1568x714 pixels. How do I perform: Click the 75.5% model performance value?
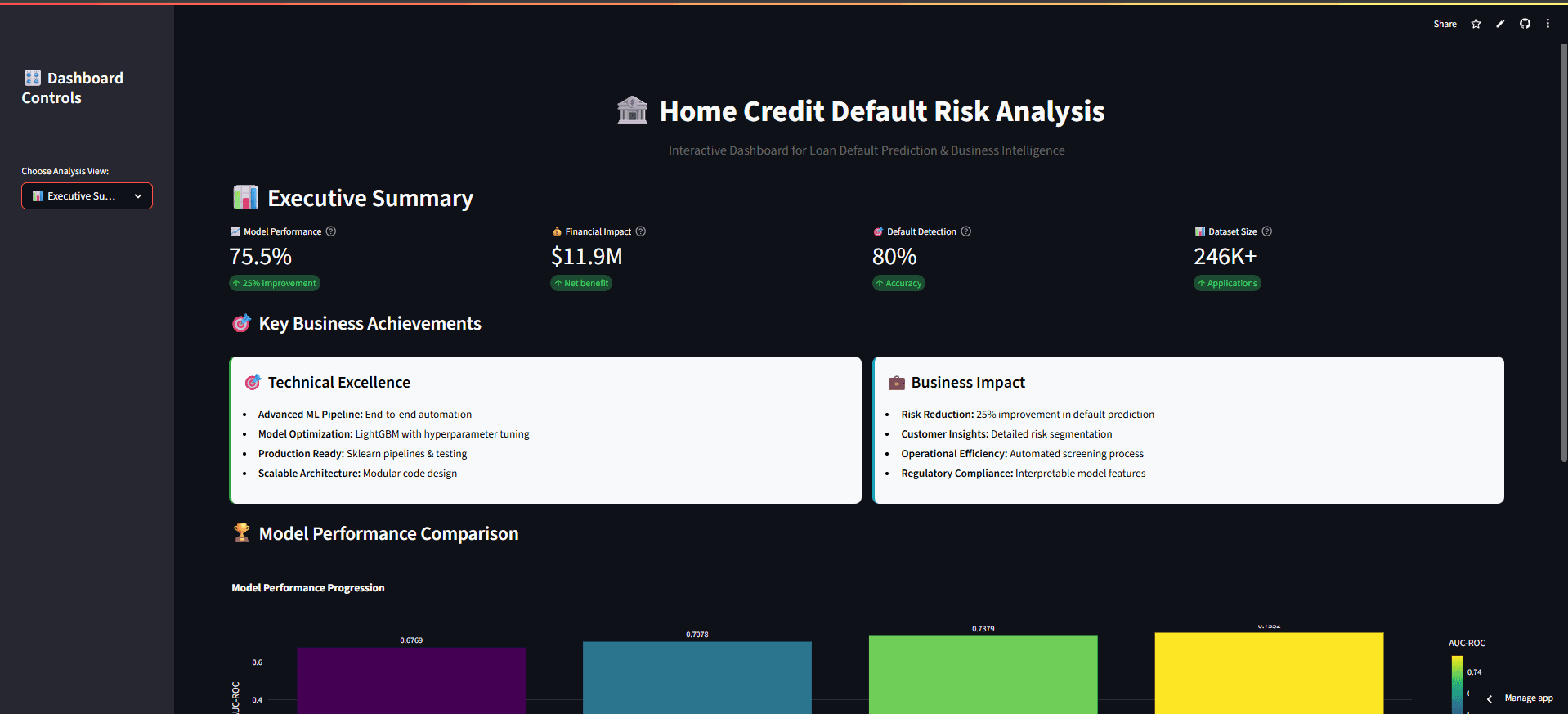coord(260,257)
